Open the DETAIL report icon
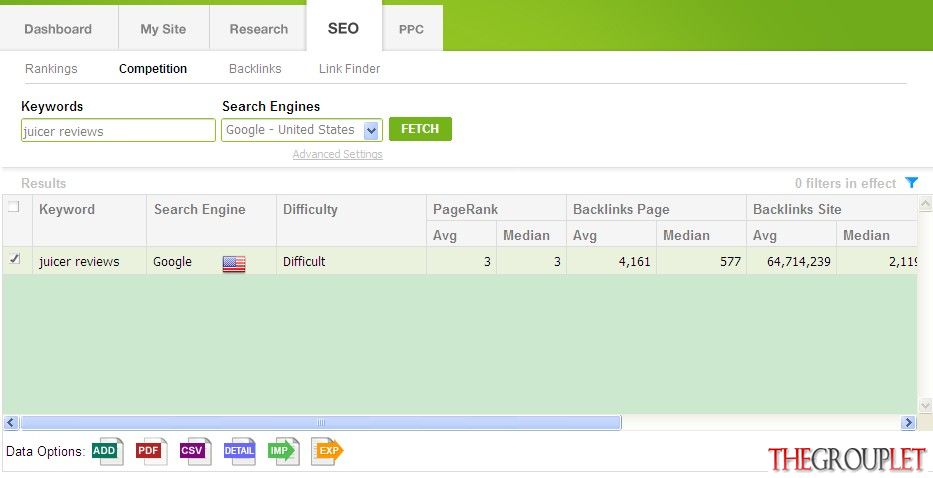The width and height of the screenshot is (933, 478). click(x=240, y=451)
